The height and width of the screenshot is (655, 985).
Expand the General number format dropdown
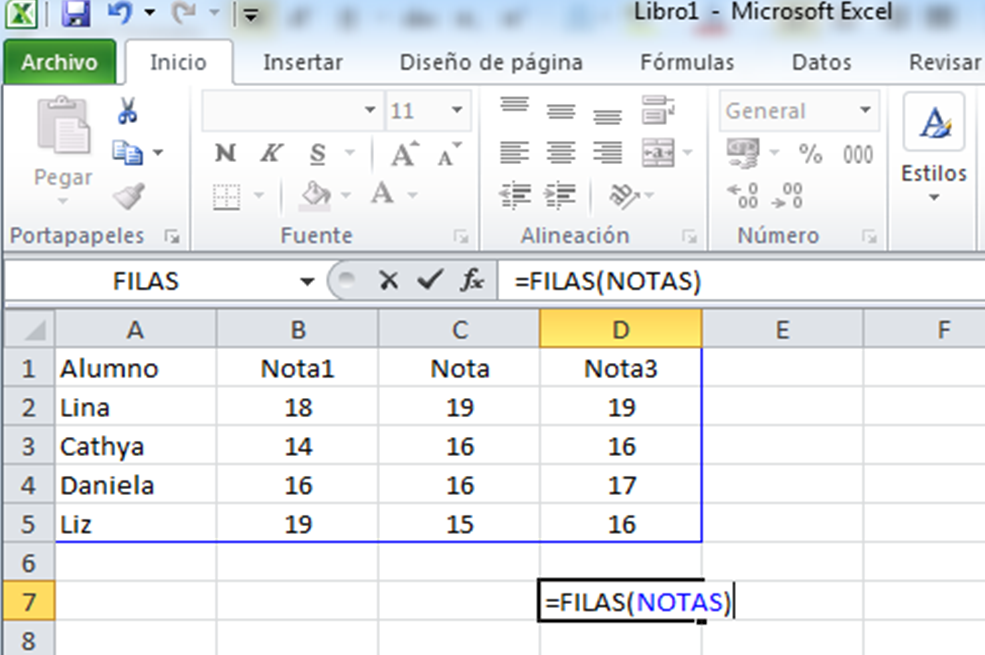865,111
